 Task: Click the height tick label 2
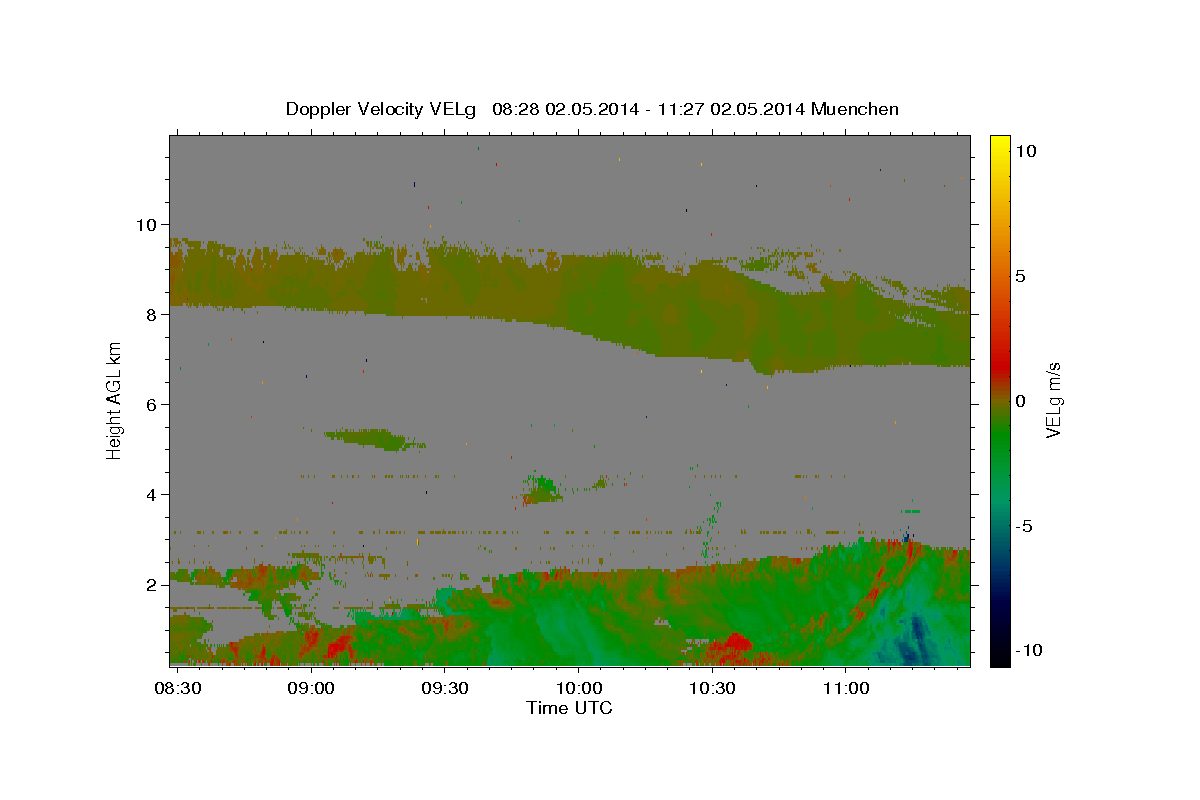(x=150, y=584)
